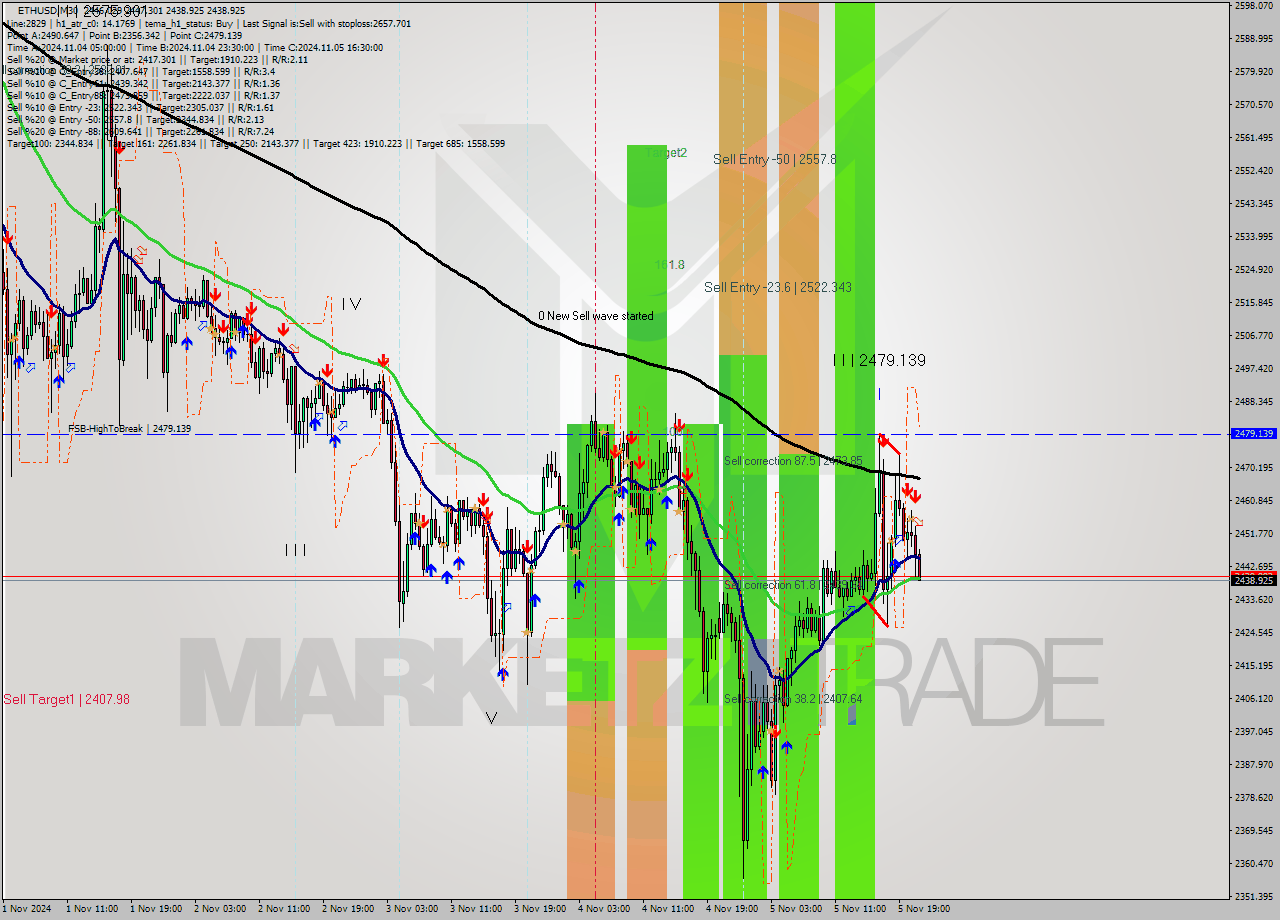1280x920 pixels.
Task: Click the blue 2479.139 price tag on axis
Action: coord(1254,434)
